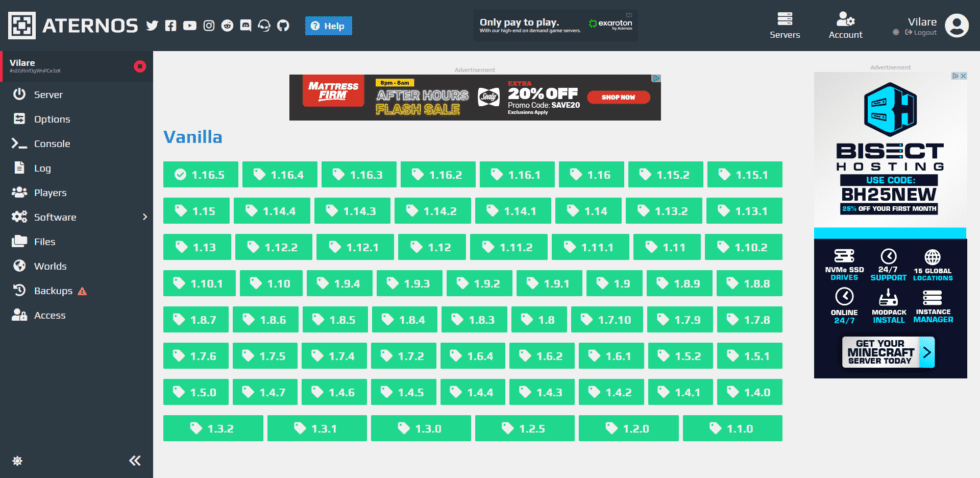Click Get Your Minecraft Server Today ad button
Screen dimensions: 980x478
pos(888,352)
